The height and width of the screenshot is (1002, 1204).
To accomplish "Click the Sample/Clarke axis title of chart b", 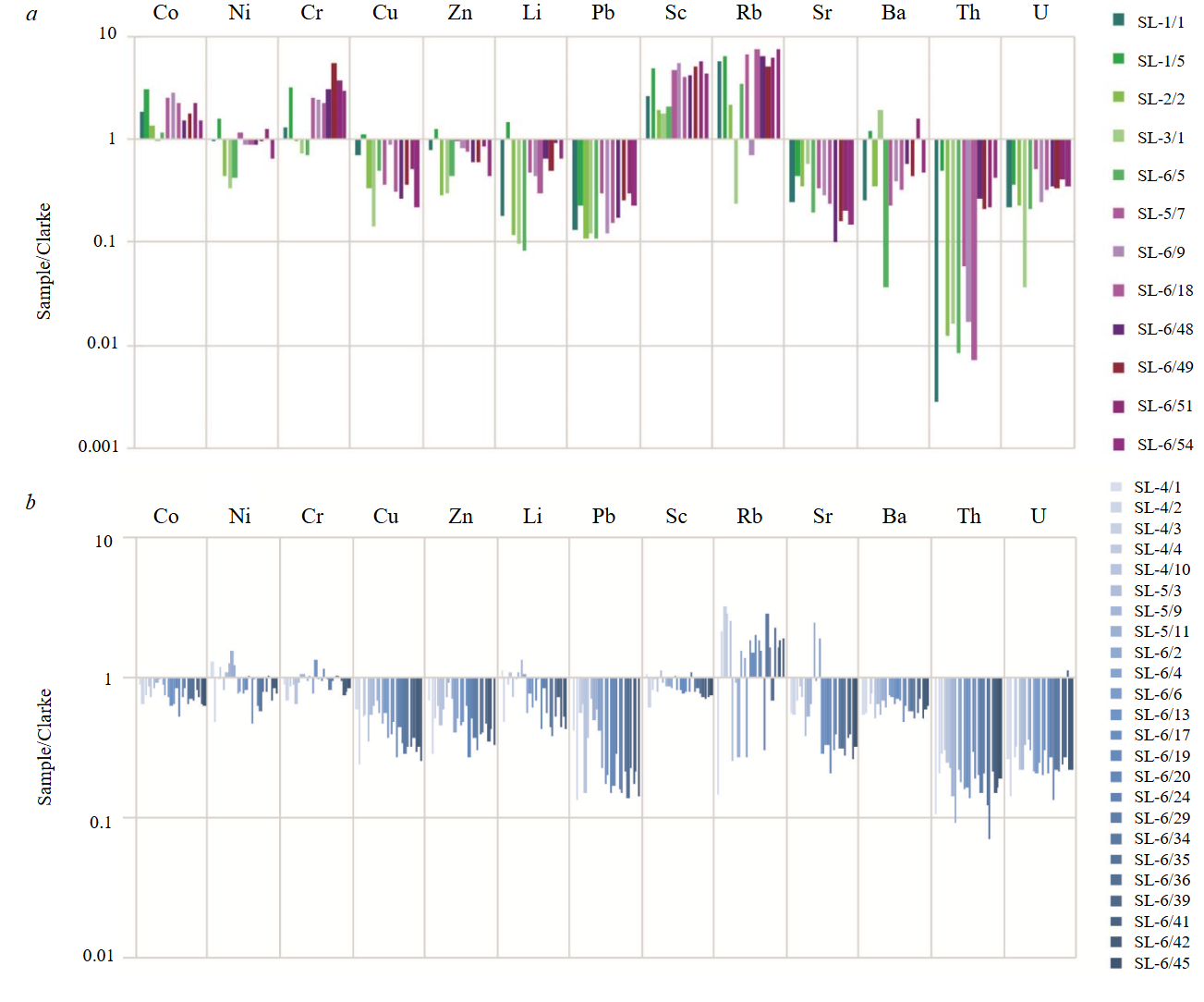I will click(x=43, y=747).
